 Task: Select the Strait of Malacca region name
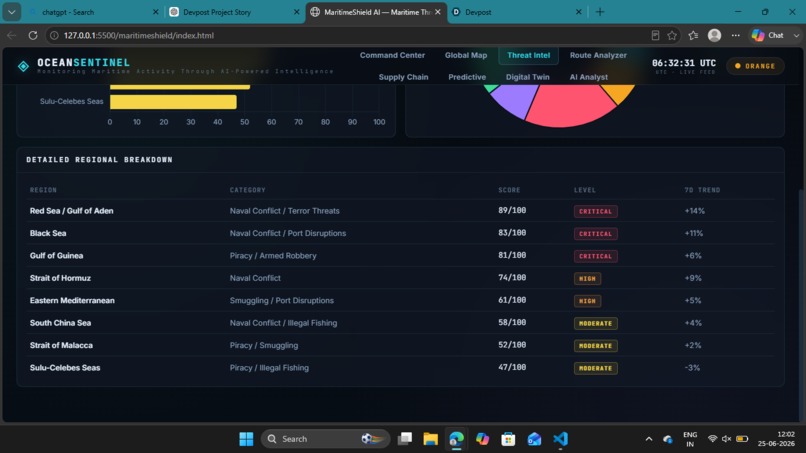click(61, 346)
